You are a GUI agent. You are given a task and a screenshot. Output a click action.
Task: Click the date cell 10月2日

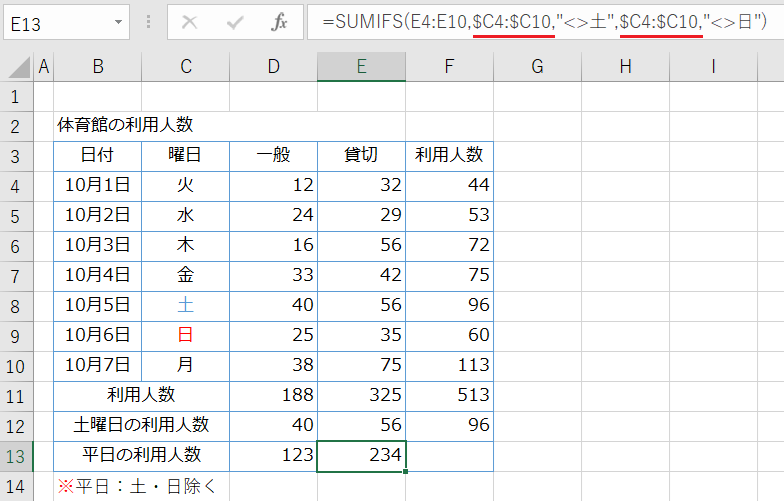point(98,216)
